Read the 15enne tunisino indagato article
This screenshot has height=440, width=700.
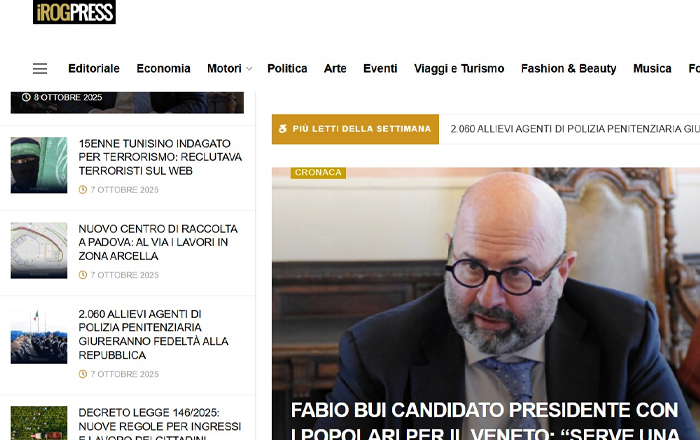pyautogui.click(x=160, y=157)
